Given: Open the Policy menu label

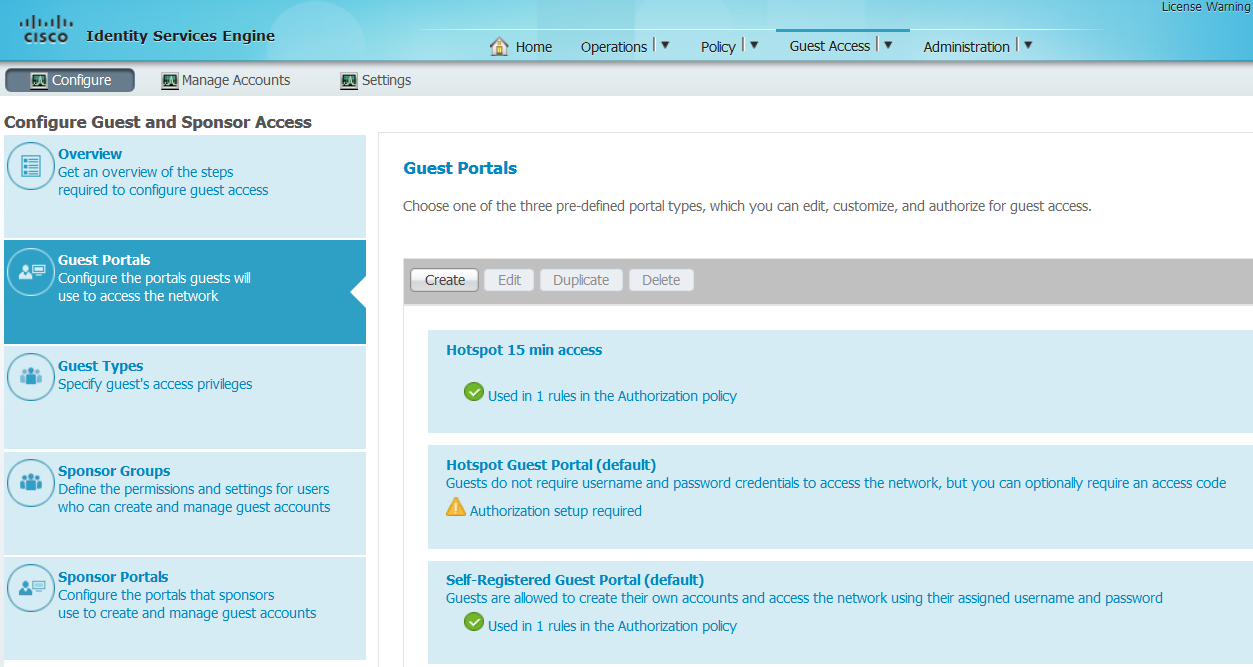Looking at the screenshot, I should pos(718,47).
